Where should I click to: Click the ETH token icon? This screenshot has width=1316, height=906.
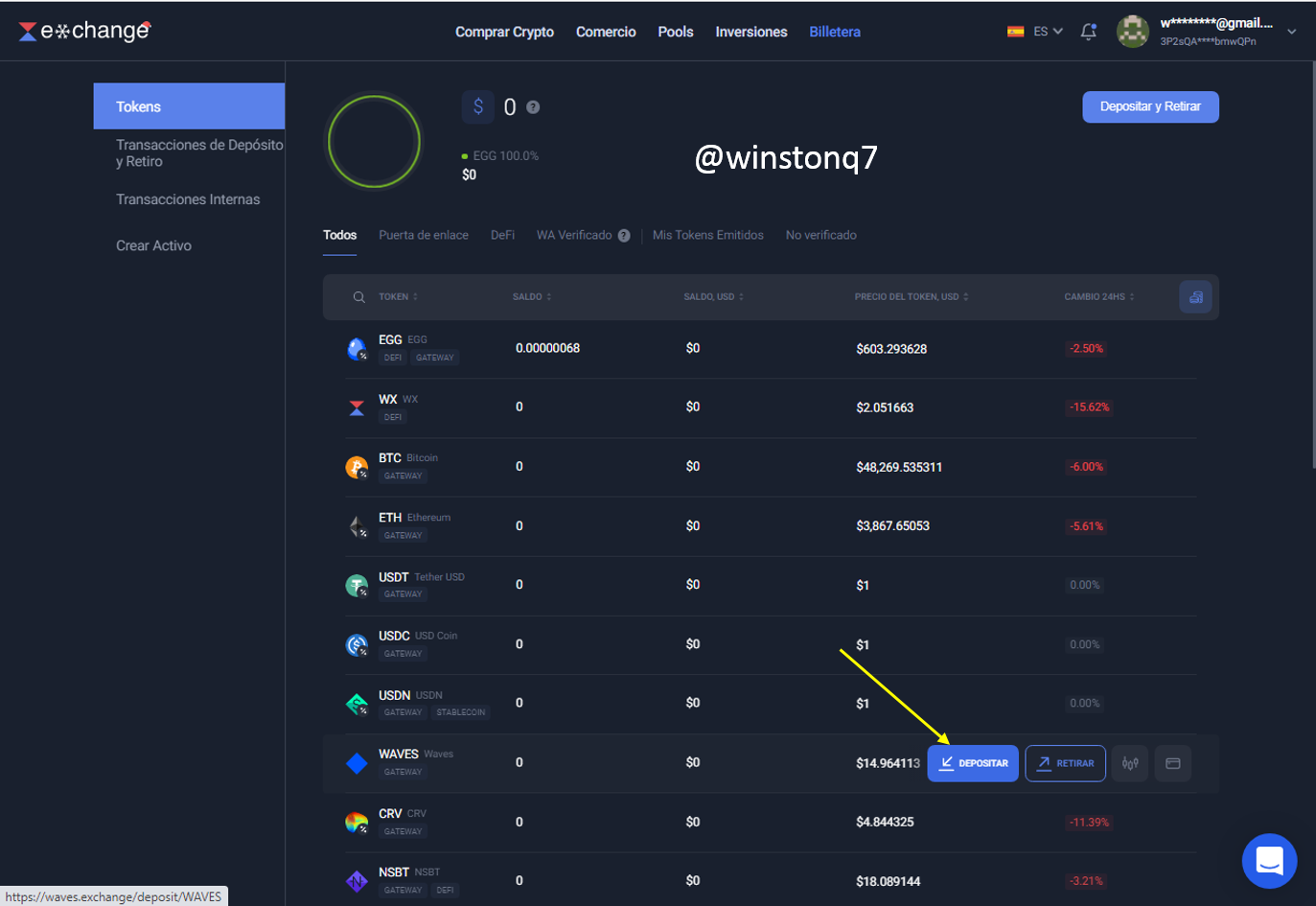pos(357,526)
